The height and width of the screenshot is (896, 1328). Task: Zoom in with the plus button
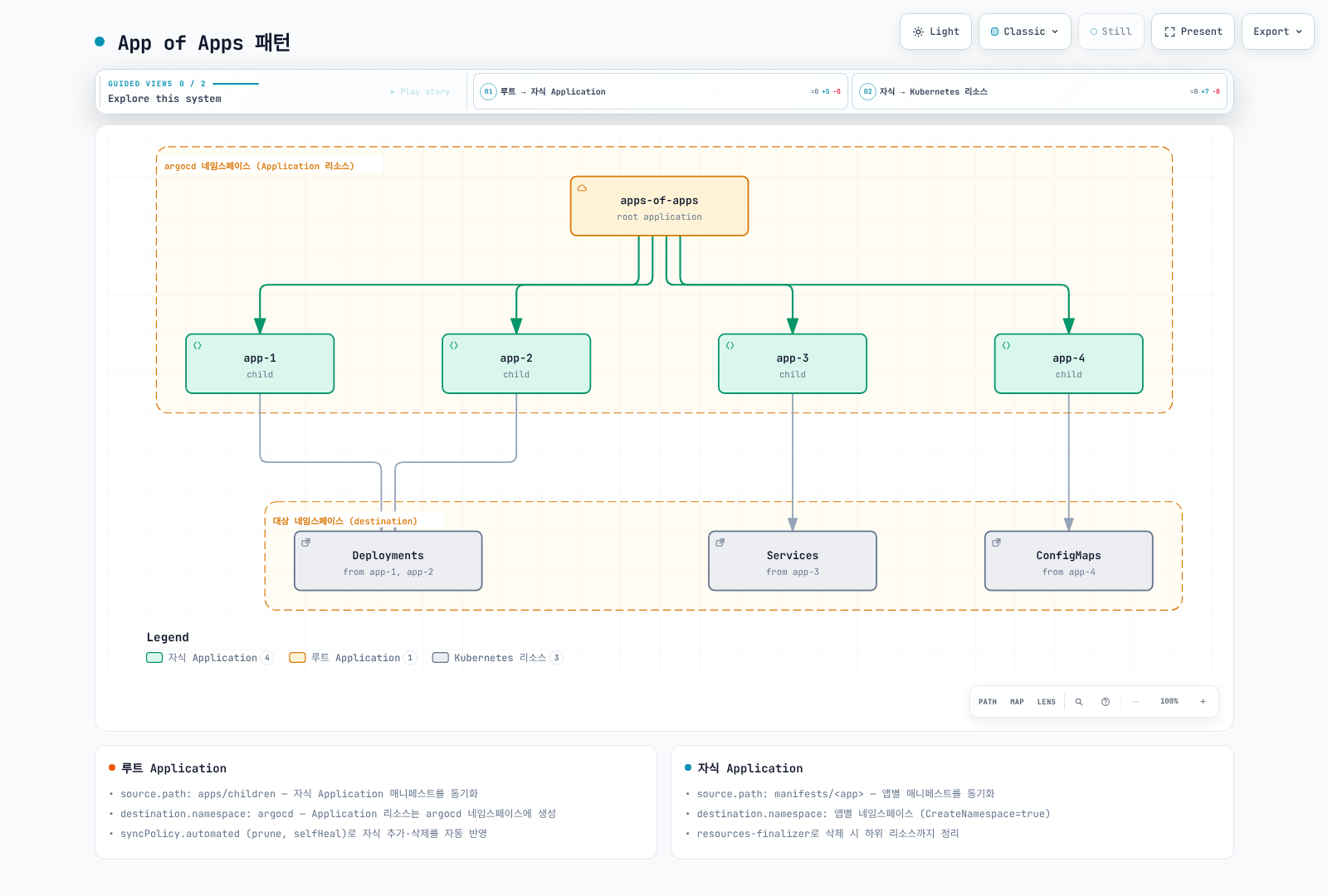(x=1203, y=702)
